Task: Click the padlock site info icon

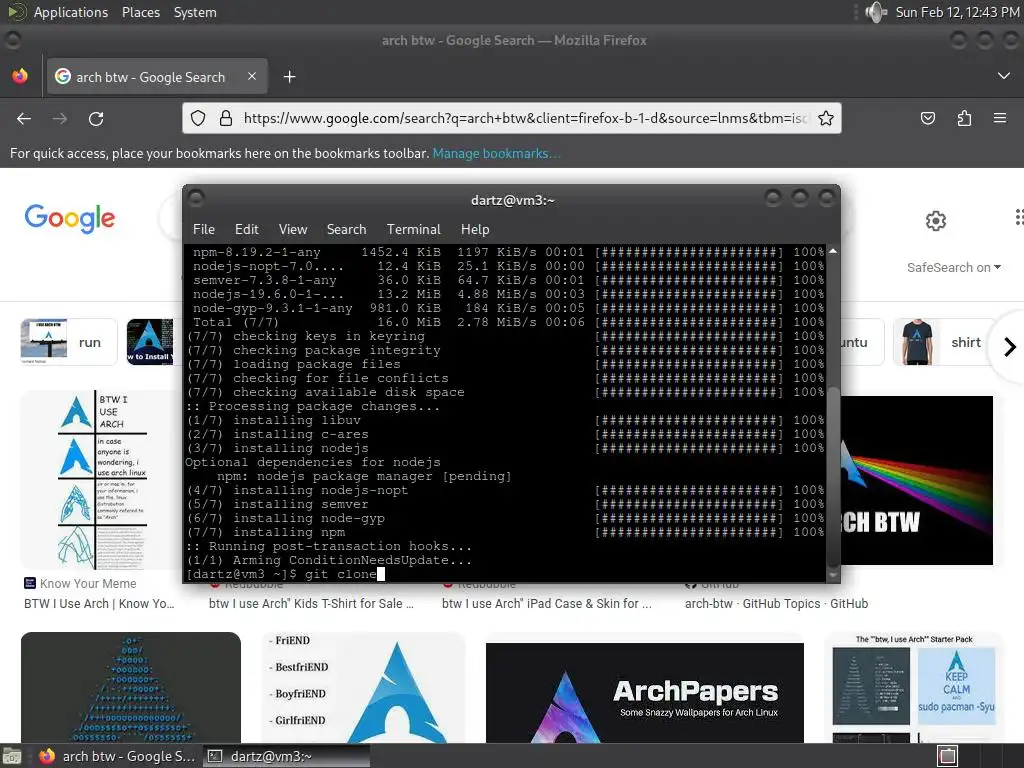Action: pos(226,118)
